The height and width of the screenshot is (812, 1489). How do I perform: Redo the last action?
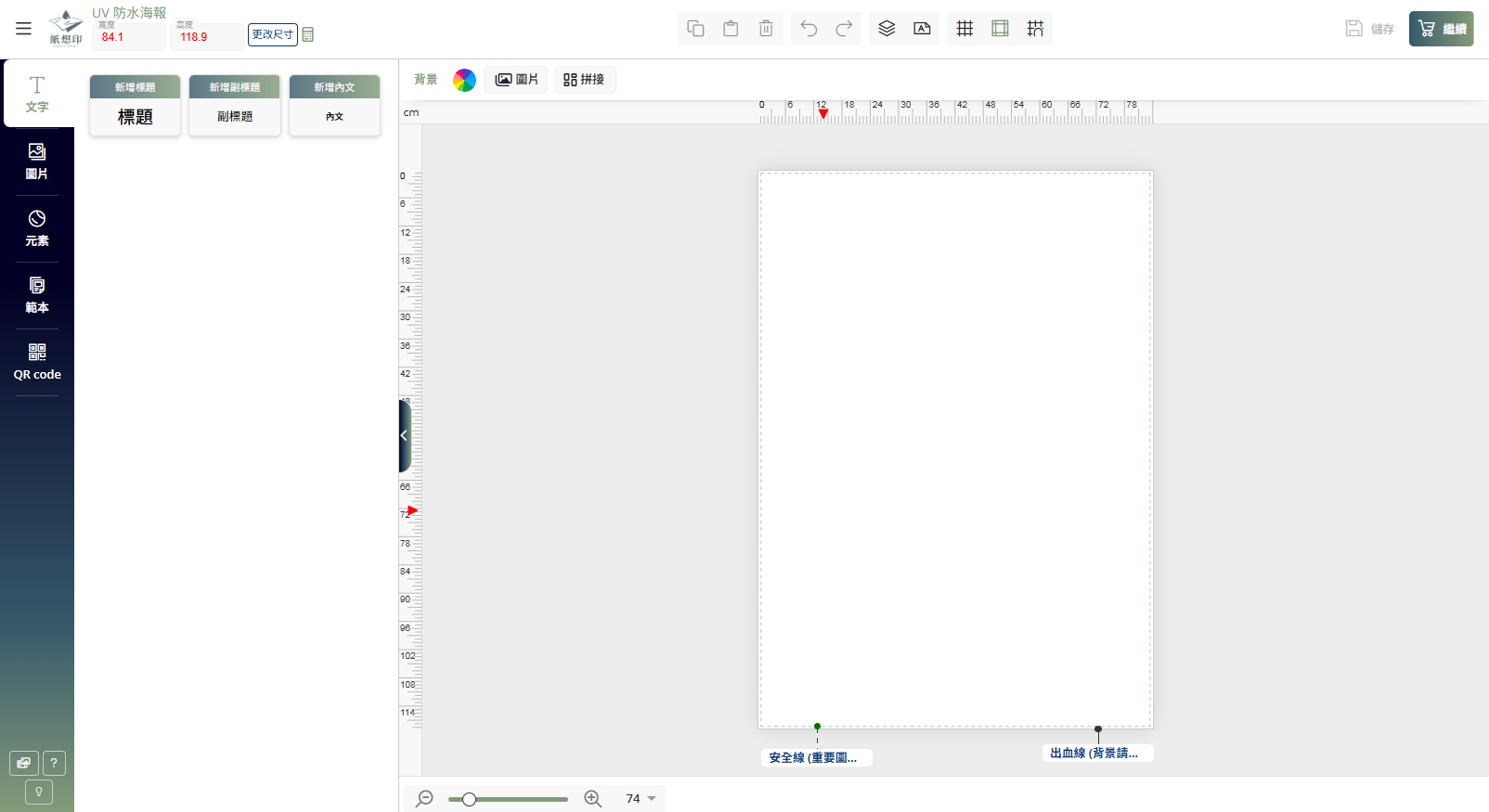click(844, 29)
